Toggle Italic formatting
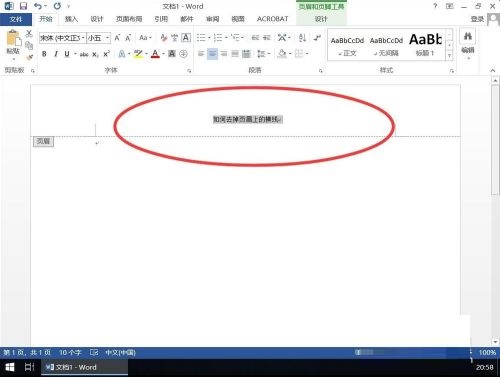Image resolution: width=500 pixels, height=377 pixels. (56, 54)
